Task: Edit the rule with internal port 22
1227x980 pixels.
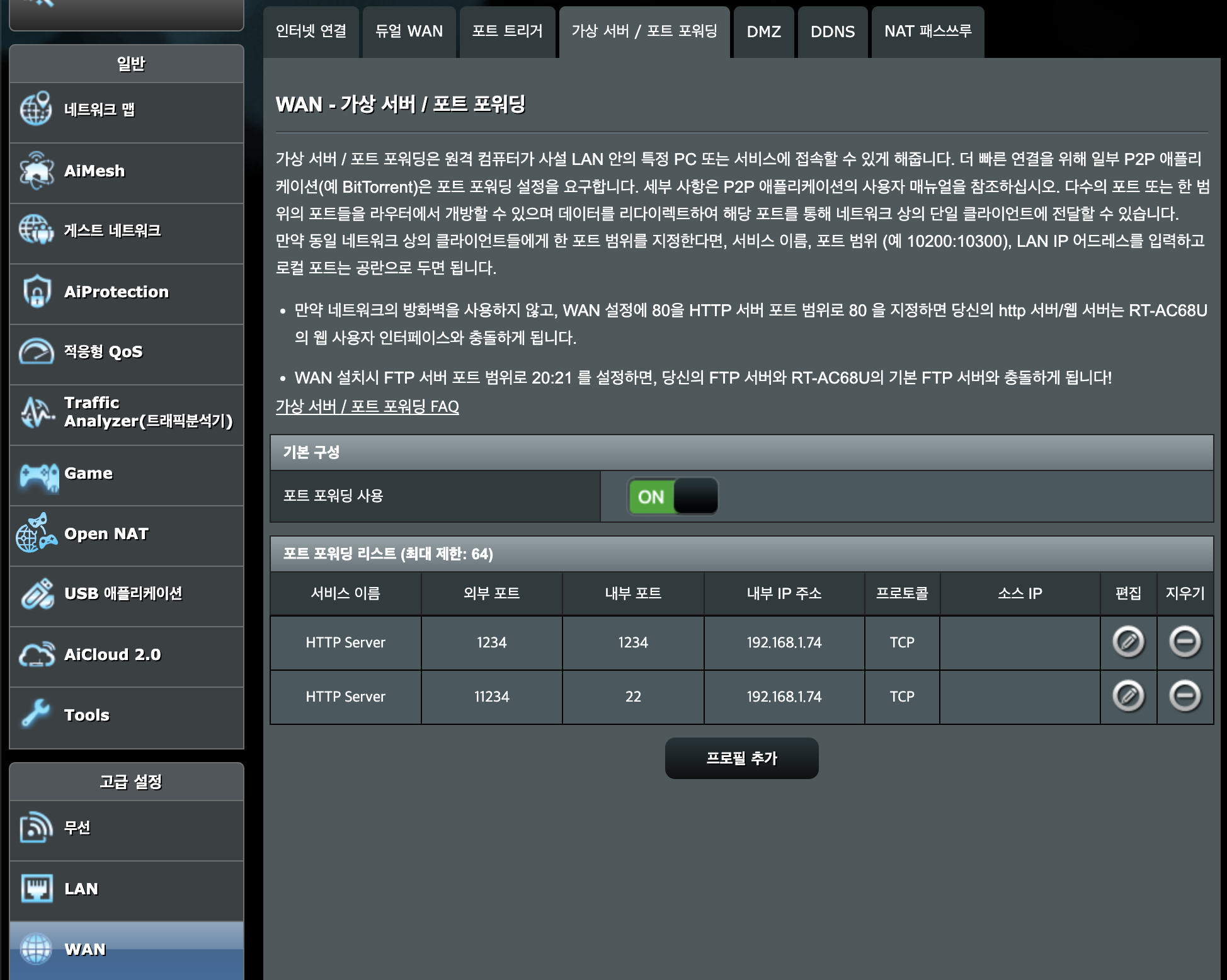Action: click(x=1127, y=697)
